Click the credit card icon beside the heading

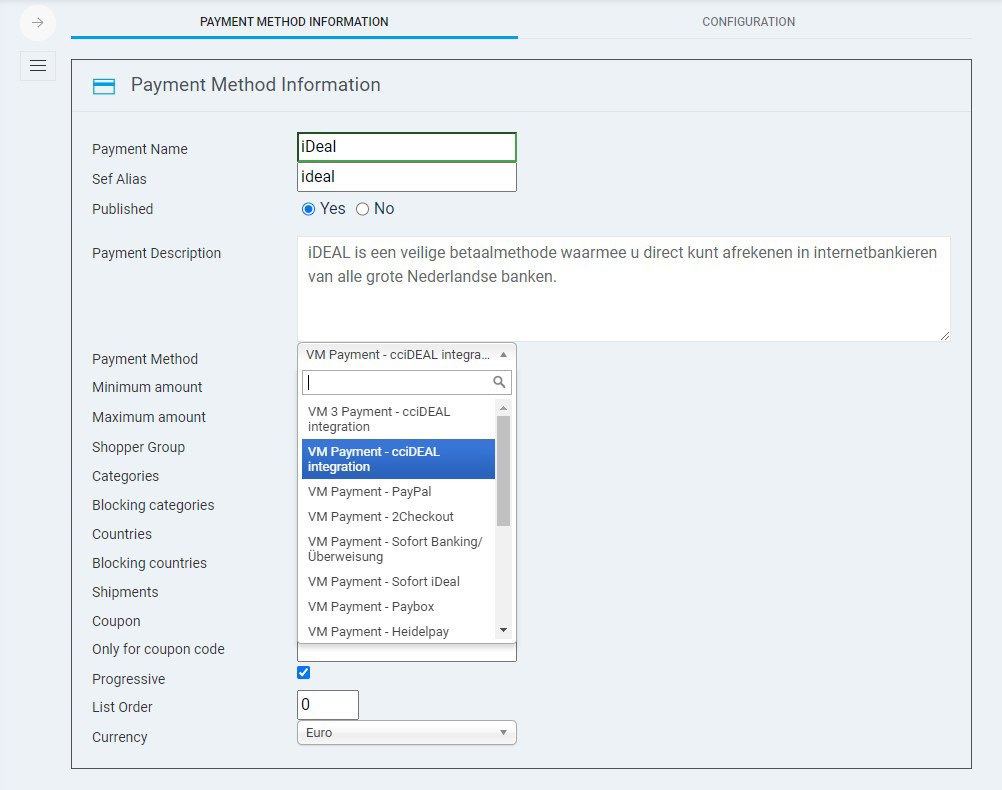104,86
